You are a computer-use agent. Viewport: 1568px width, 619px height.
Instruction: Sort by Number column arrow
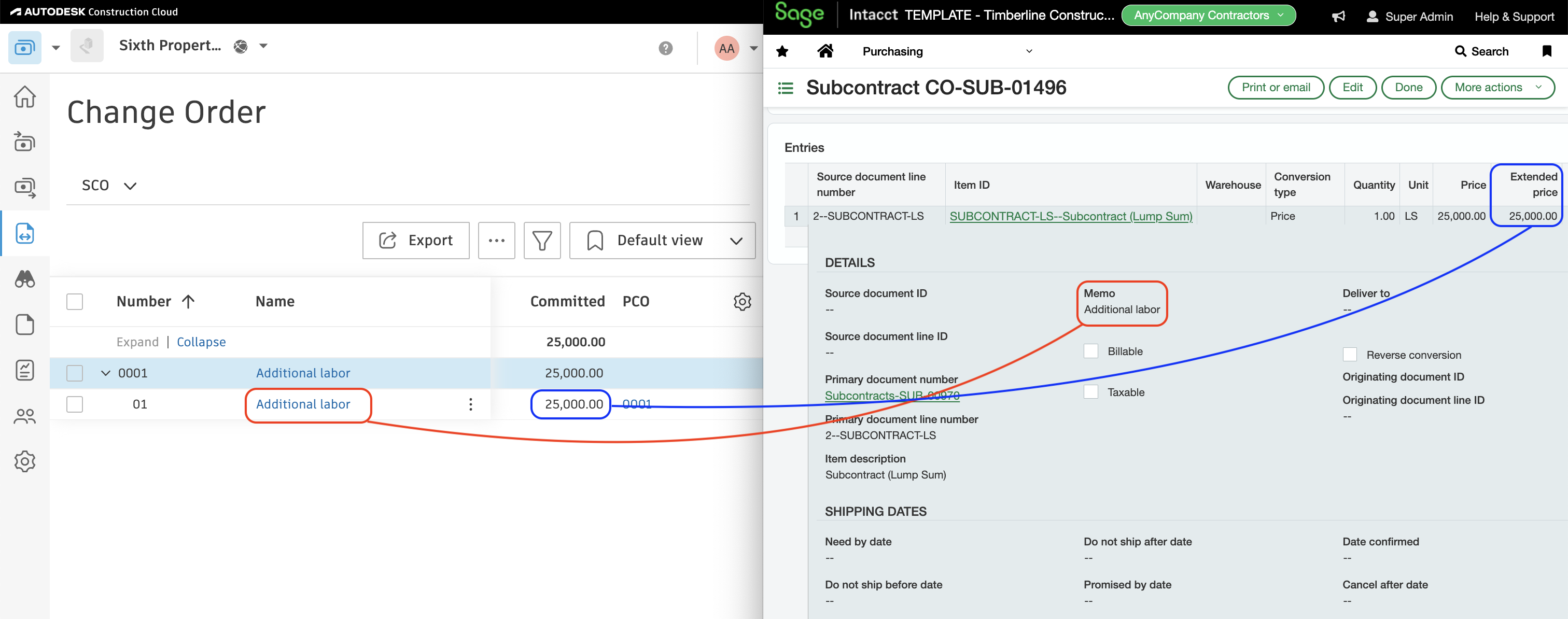click(188, 301)
